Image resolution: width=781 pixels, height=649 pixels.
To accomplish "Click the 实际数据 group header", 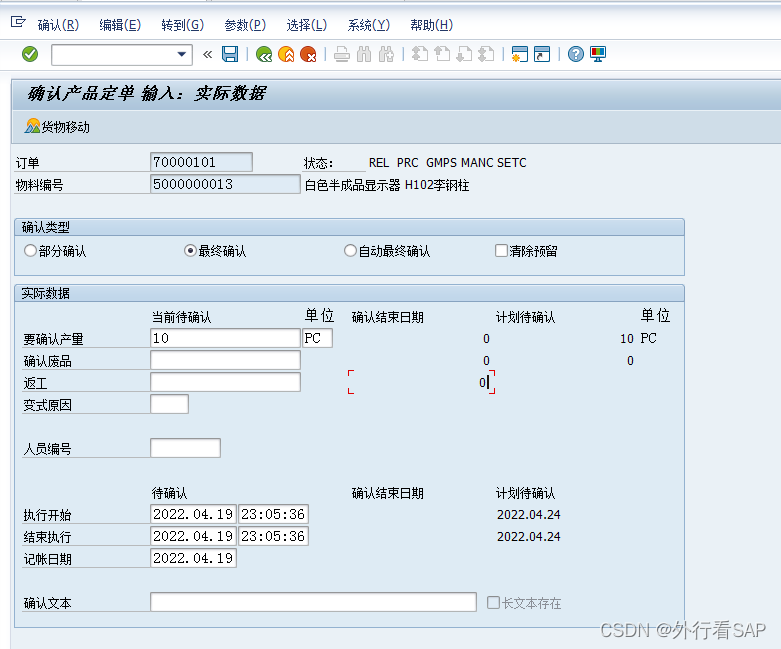I will click(349, 293).
